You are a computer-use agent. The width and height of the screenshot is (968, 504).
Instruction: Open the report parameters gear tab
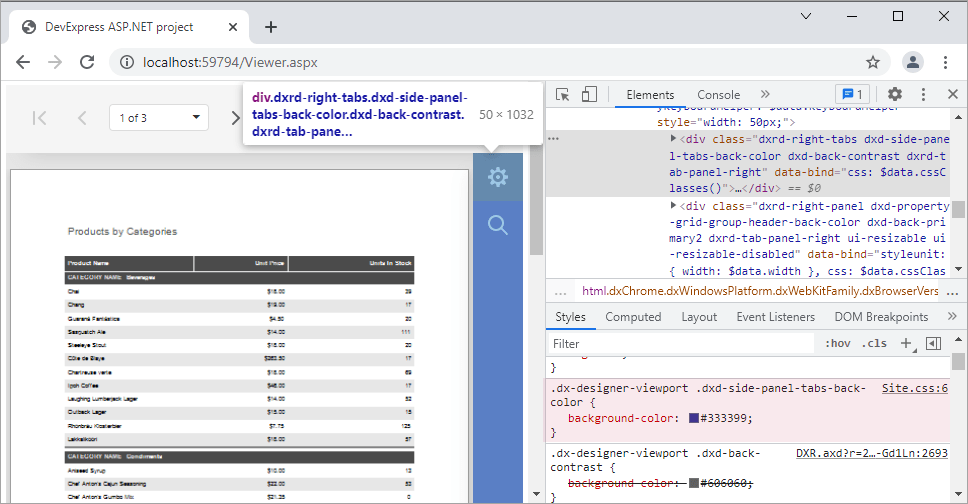click(x=498, y=177)
